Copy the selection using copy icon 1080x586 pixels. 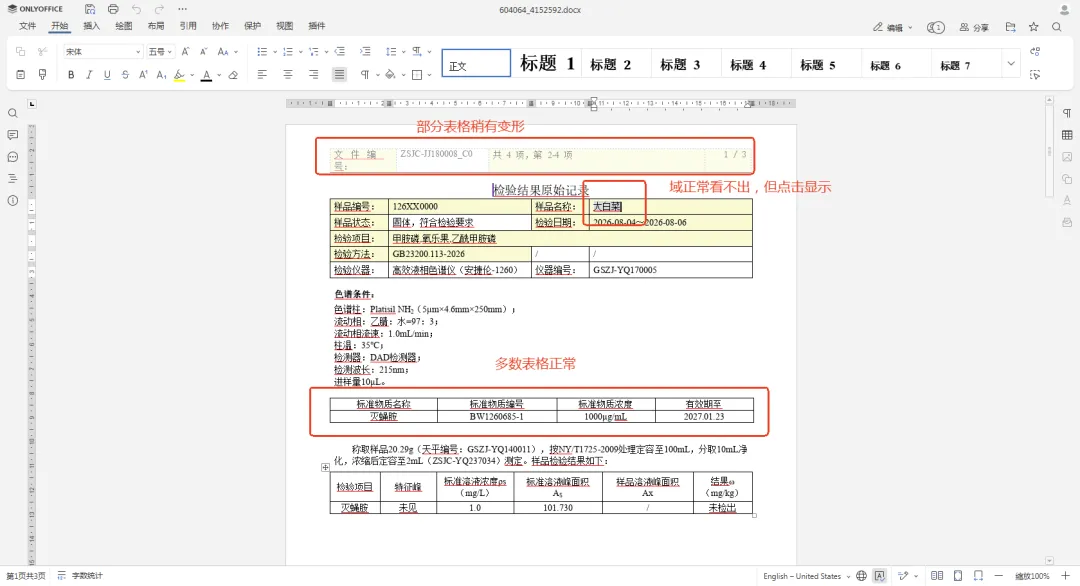(21, 52)
